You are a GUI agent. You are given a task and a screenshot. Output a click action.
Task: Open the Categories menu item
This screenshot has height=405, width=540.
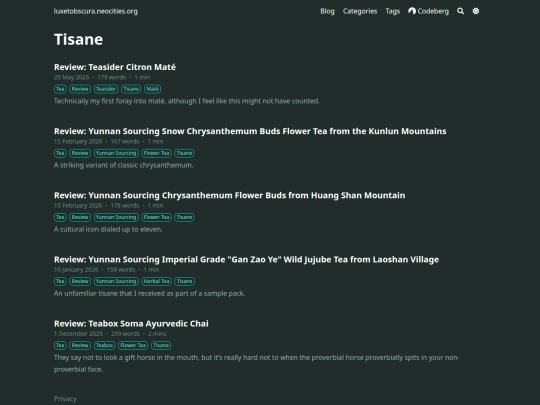360,11
